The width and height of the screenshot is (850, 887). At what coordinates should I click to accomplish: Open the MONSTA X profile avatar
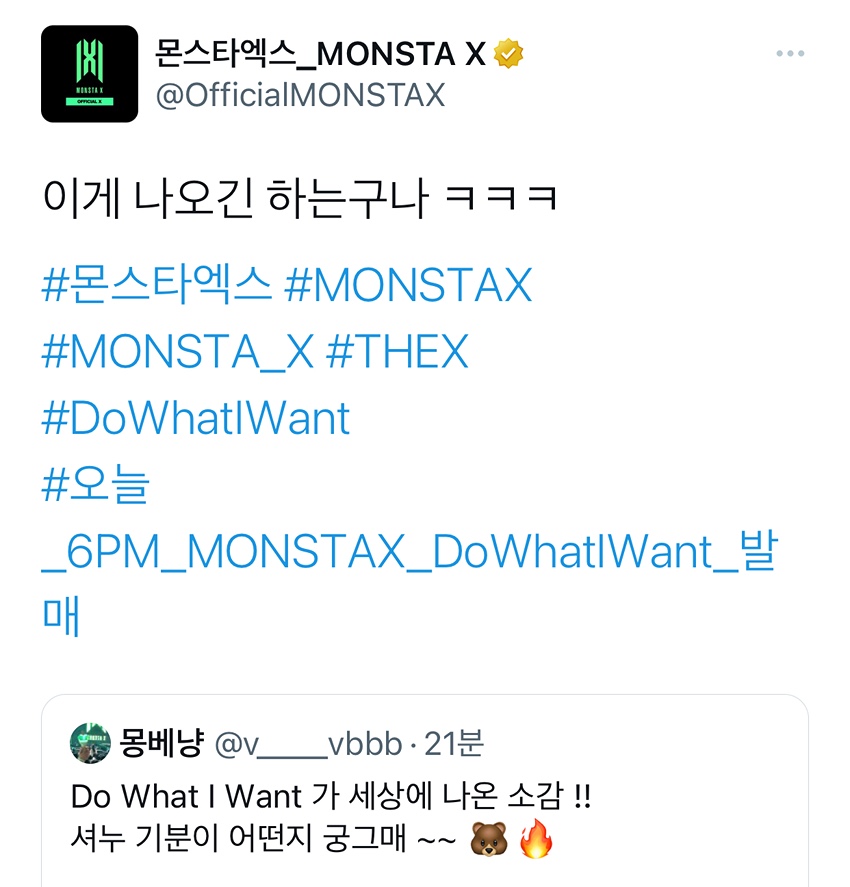tap(89, 74)
